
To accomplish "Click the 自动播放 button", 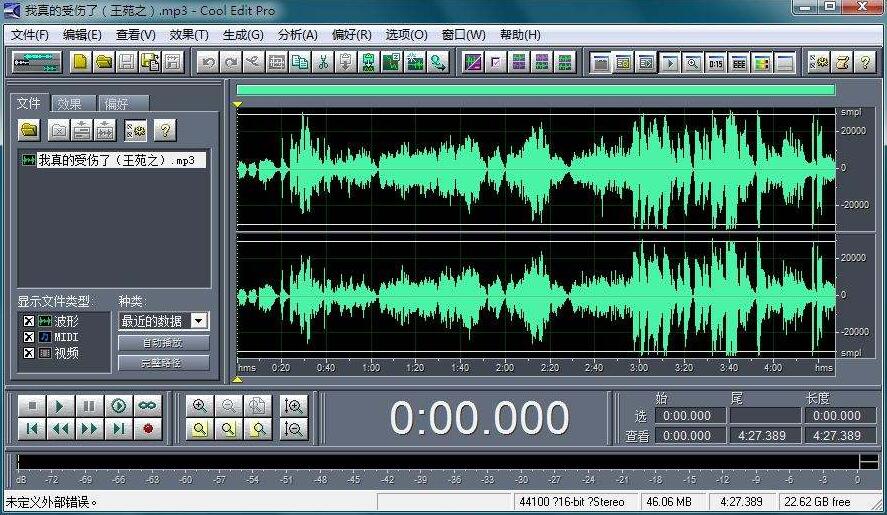I will 163,342.
